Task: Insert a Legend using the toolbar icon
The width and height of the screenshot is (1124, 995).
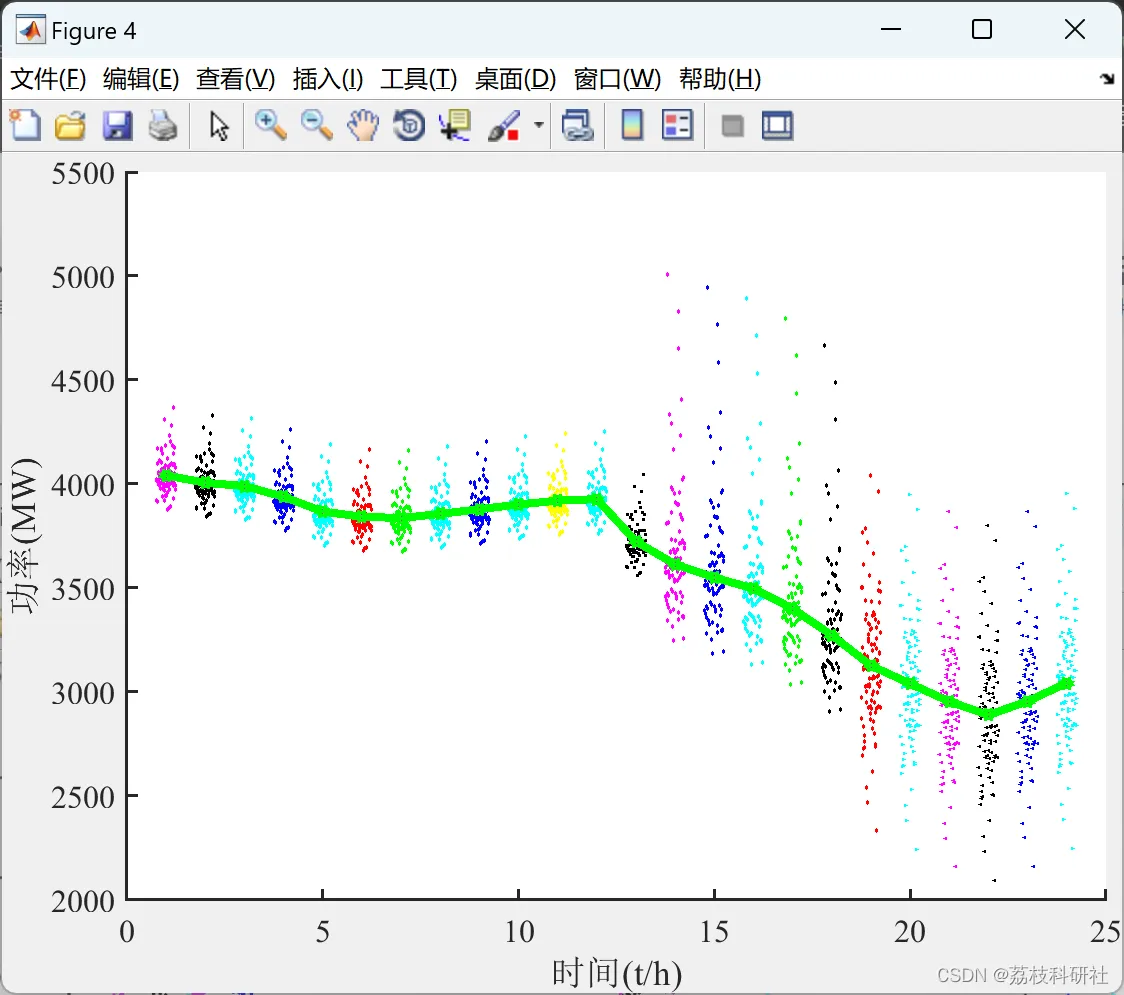Action: pyautogui.click(x=677, y=125)
